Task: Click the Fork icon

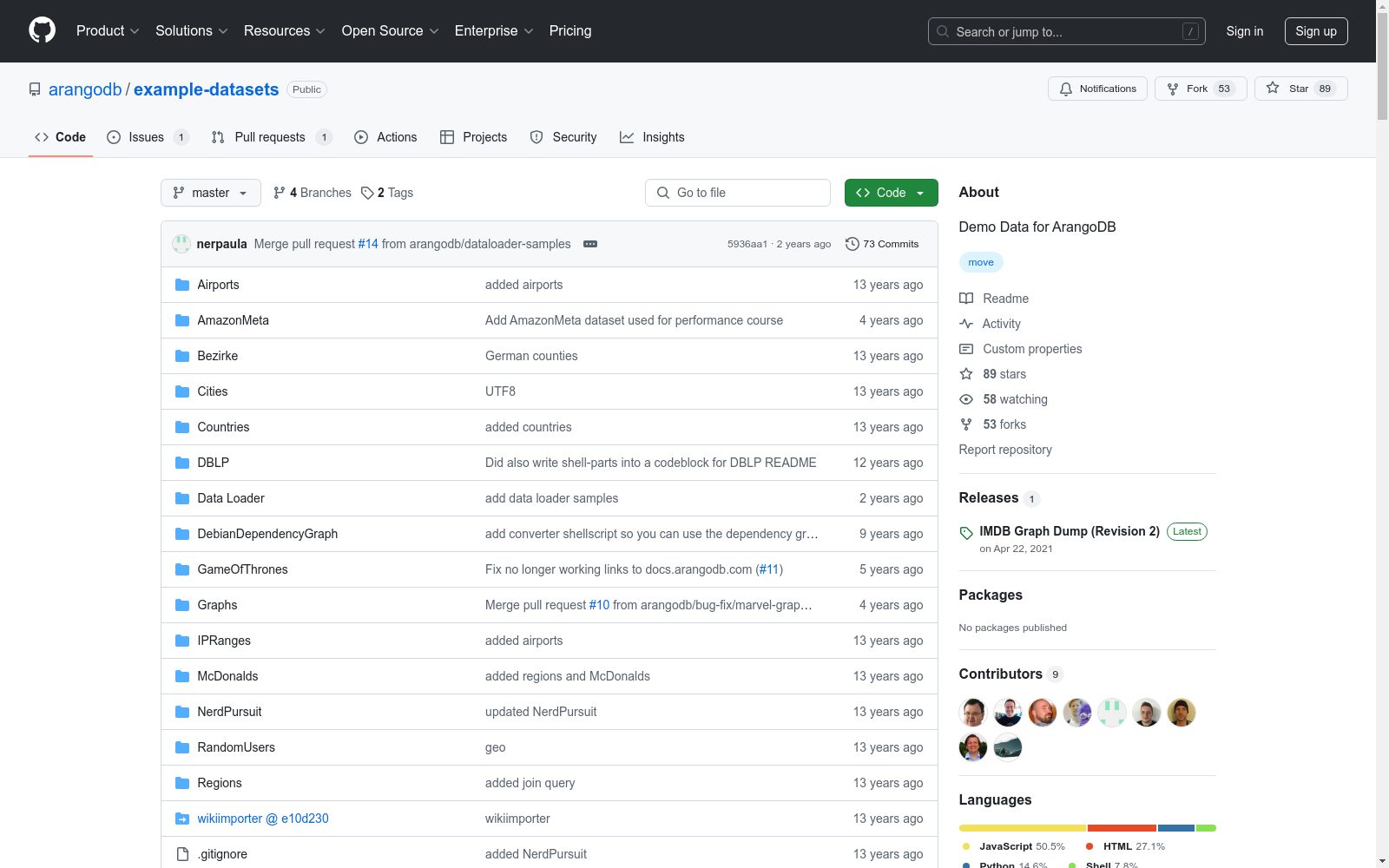Action: click(1173, 89)
